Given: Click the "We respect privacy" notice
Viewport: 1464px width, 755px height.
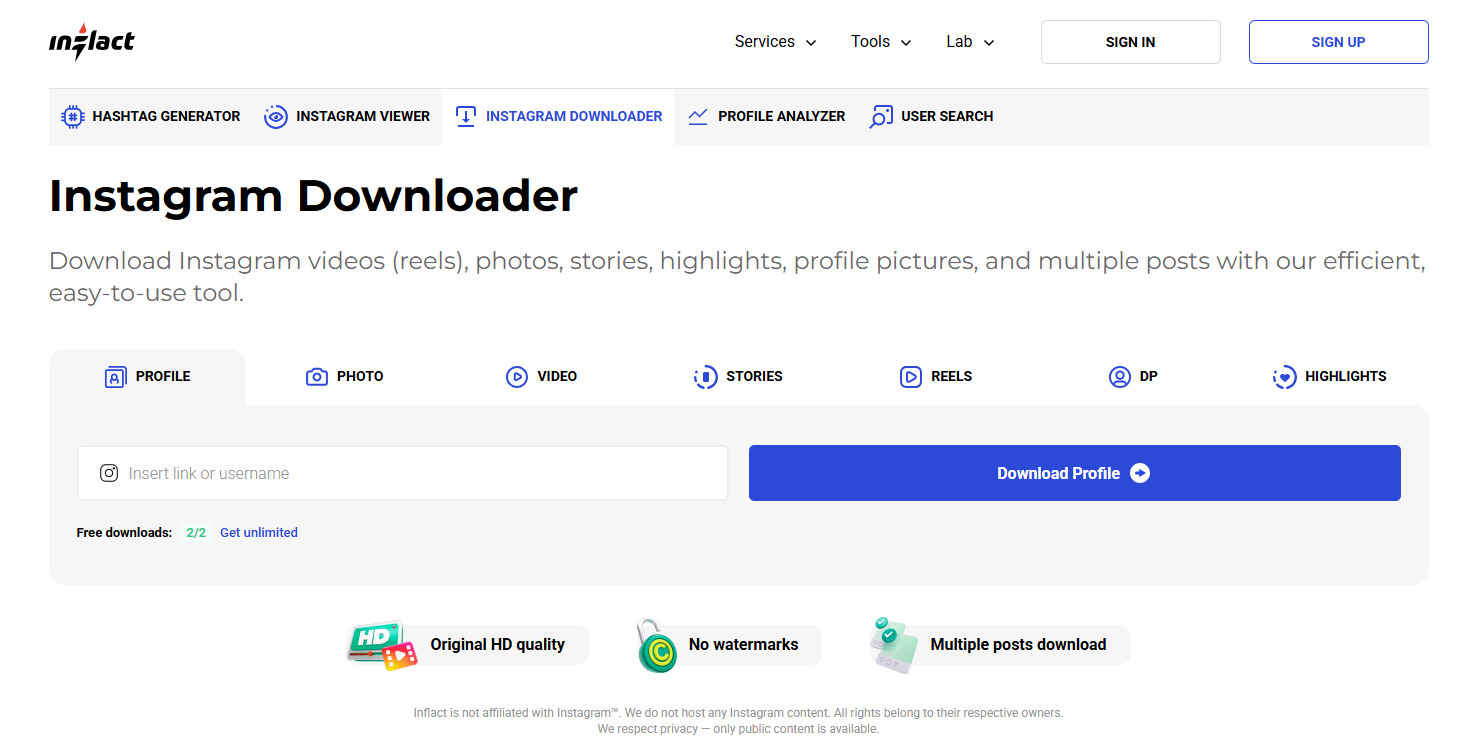Looking at the screenshot, I should point(739,729).
